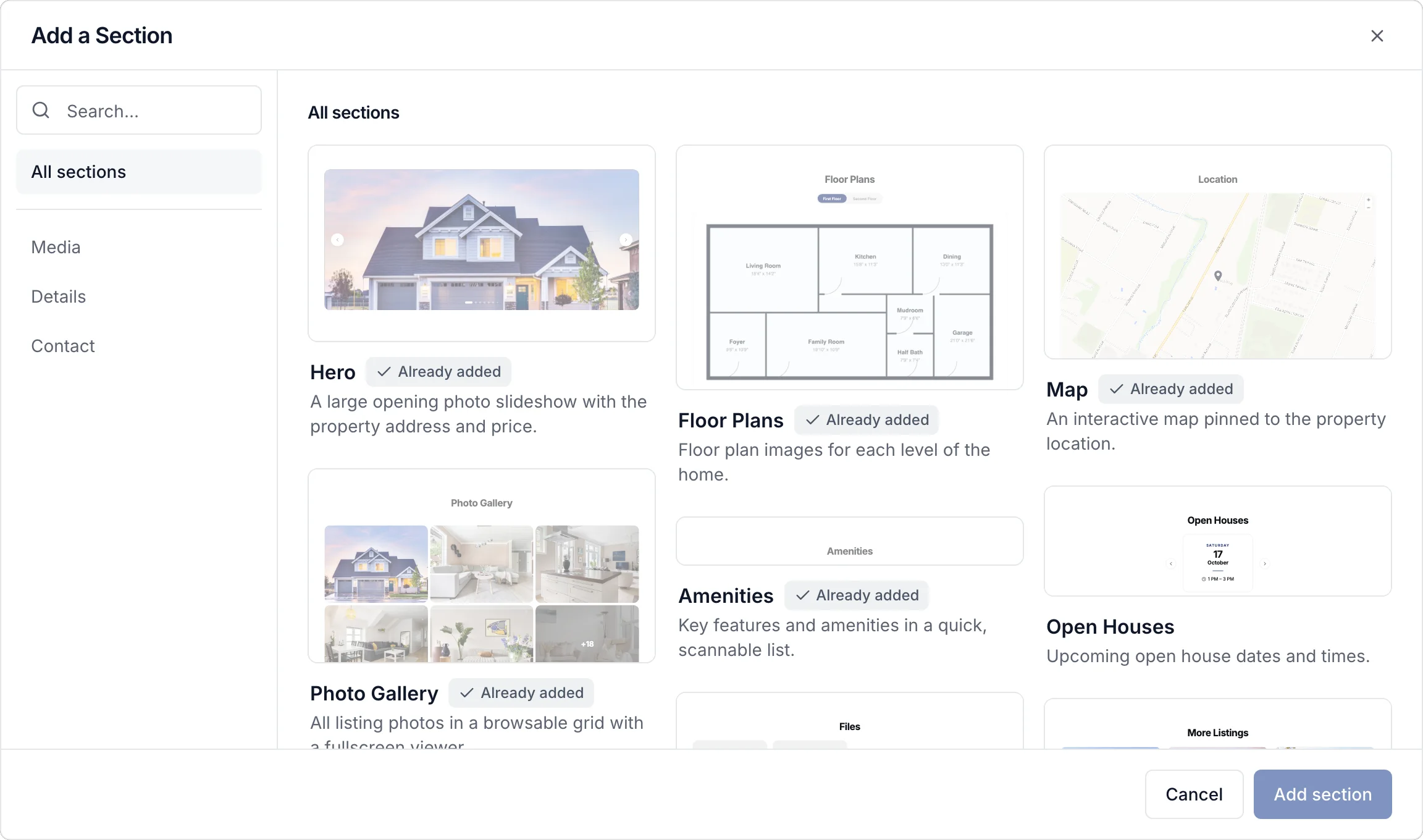Select All sections in sidebar

pos(139,172)
